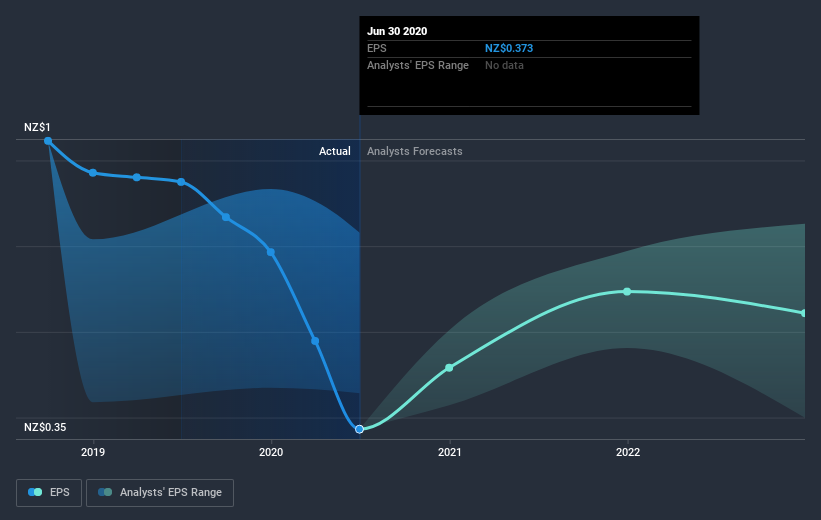Select the 2022 forecast data point
This screenshot has width=821, height=520.
(627, 292)
